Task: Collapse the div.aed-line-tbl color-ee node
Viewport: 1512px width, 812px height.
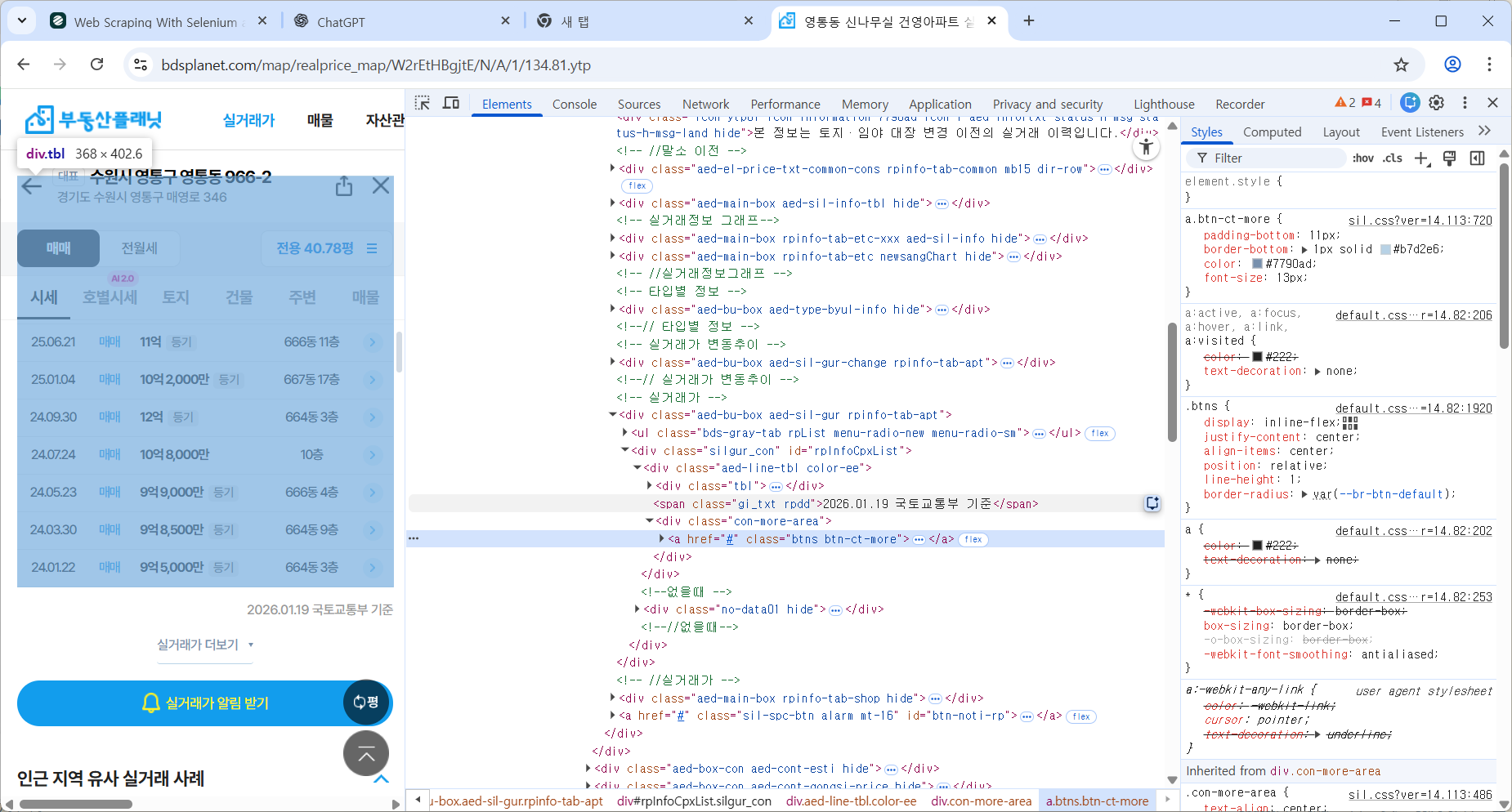Action: pyautogui.click(x=637, y=468)
